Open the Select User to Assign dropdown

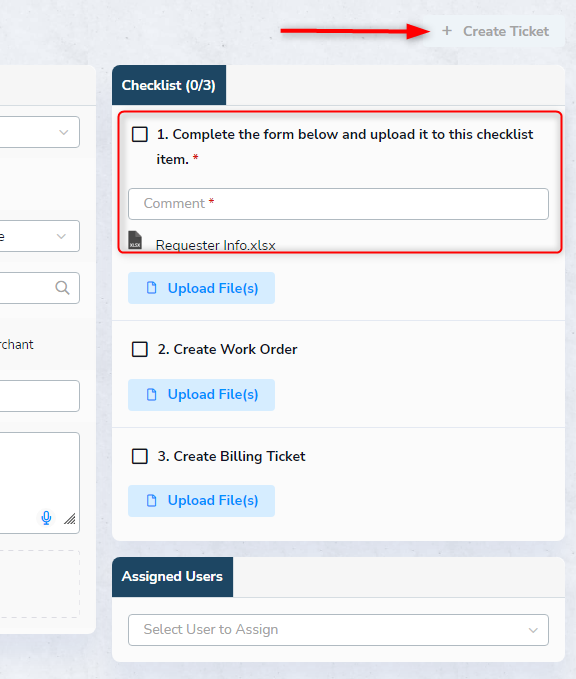pos(338,630)
